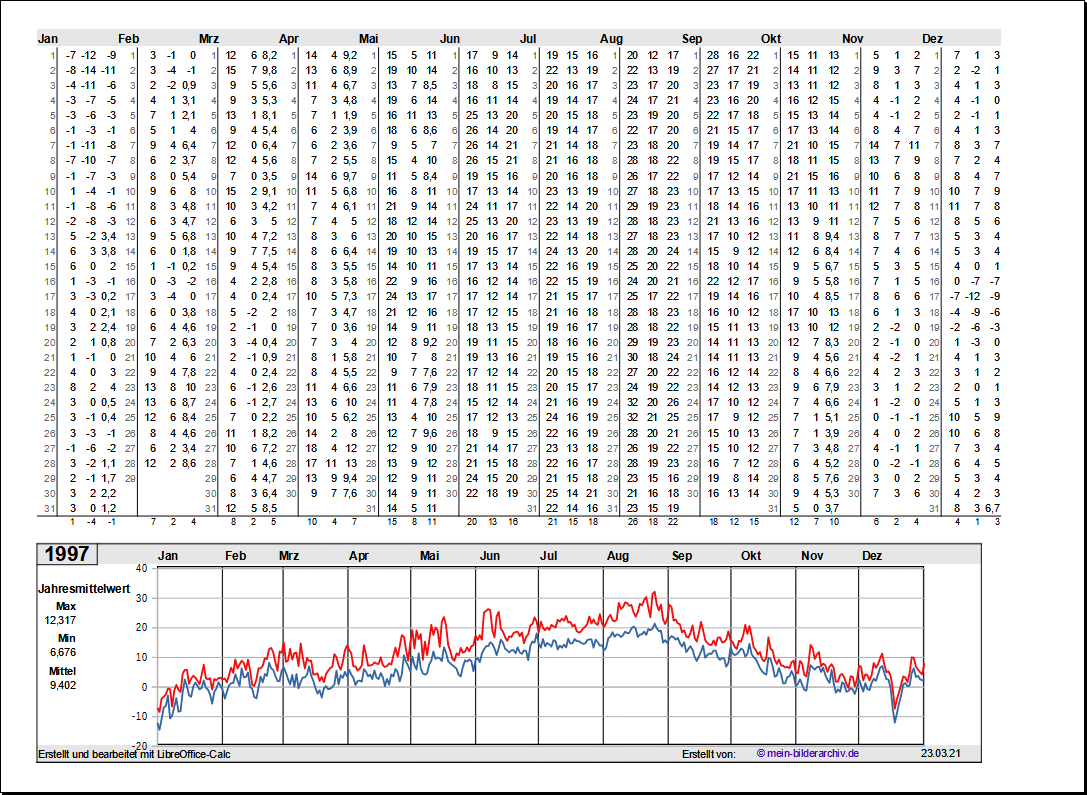Select the date 23.03.21 in the footer
This screenshot has width=1087, height=795.
940,753
